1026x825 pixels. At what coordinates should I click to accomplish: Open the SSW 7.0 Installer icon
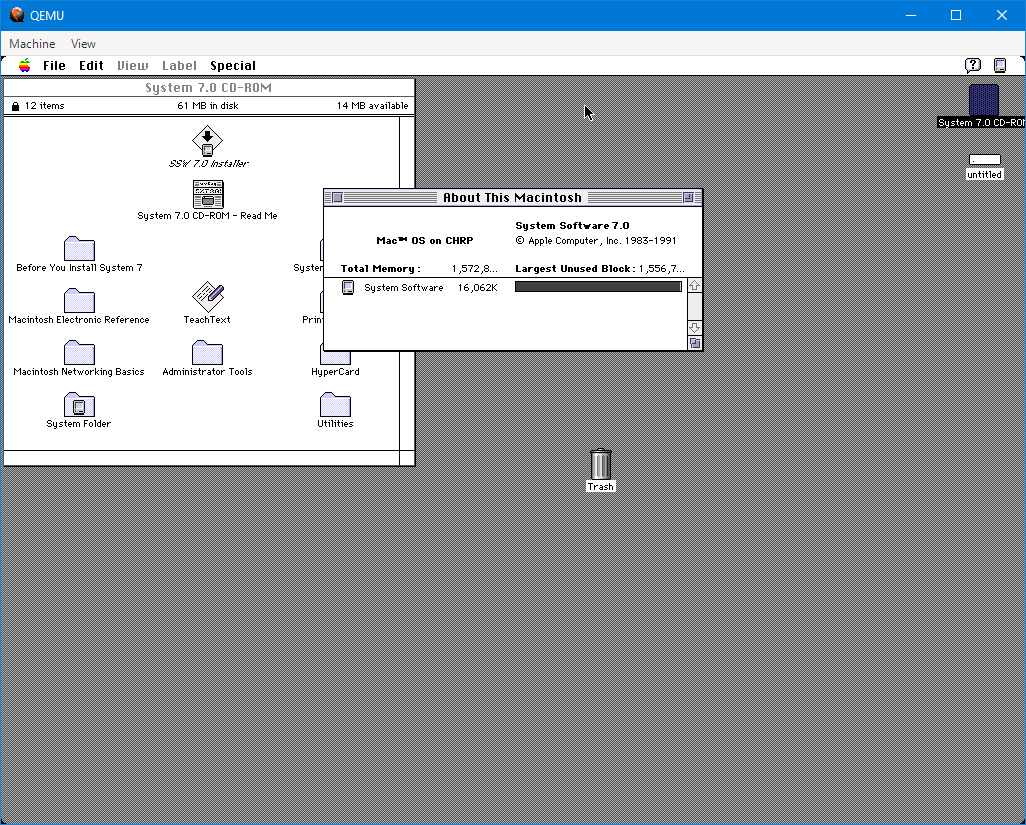(207, 141)
